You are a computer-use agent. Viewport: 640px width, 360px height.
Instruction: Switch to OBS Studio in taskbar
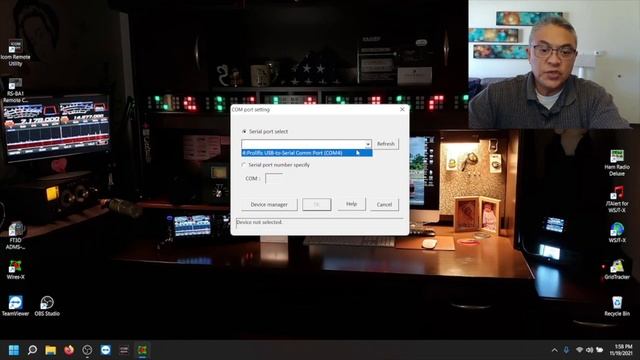(87, 350)
